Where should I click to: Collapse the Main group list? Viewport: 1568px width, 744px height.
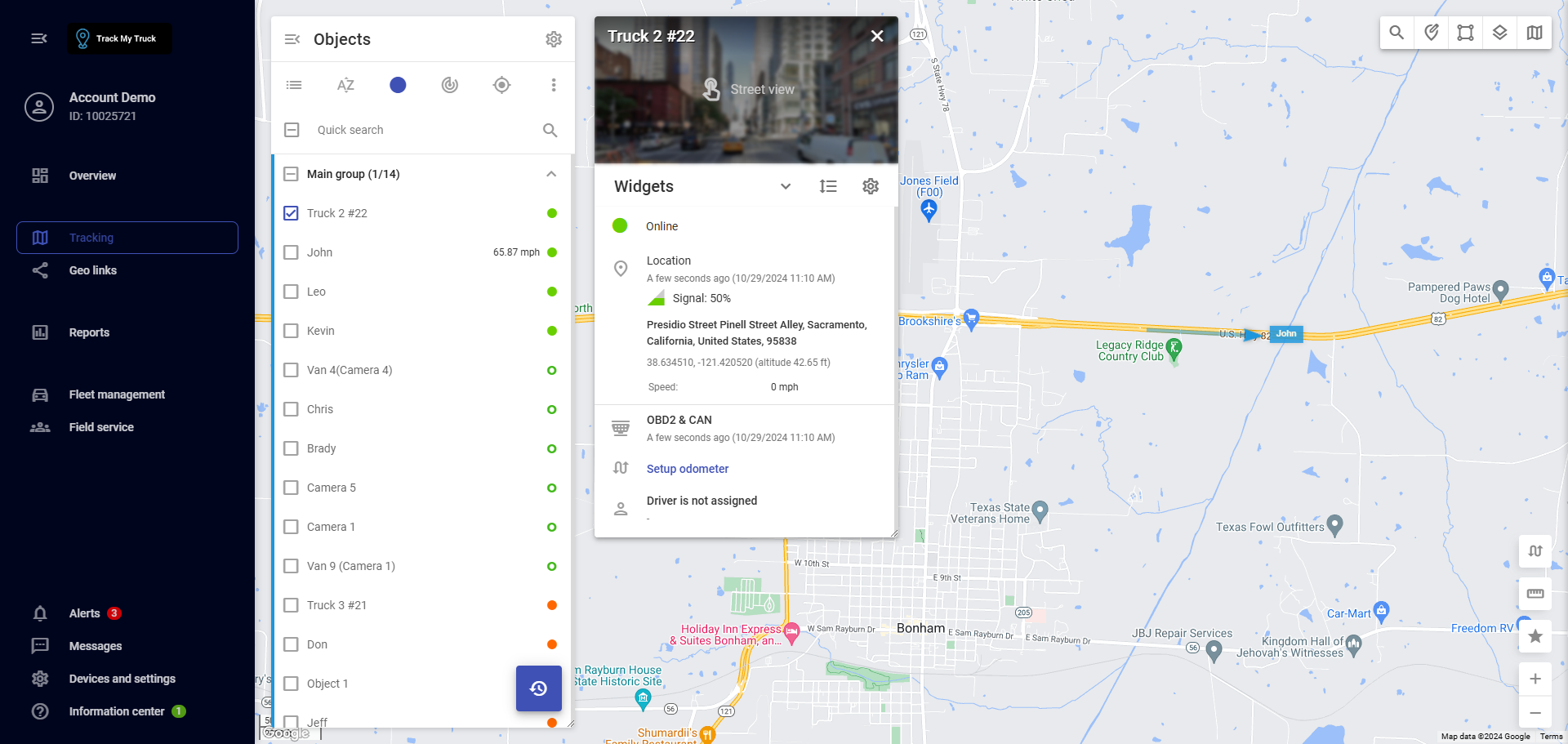coord(551,174)
